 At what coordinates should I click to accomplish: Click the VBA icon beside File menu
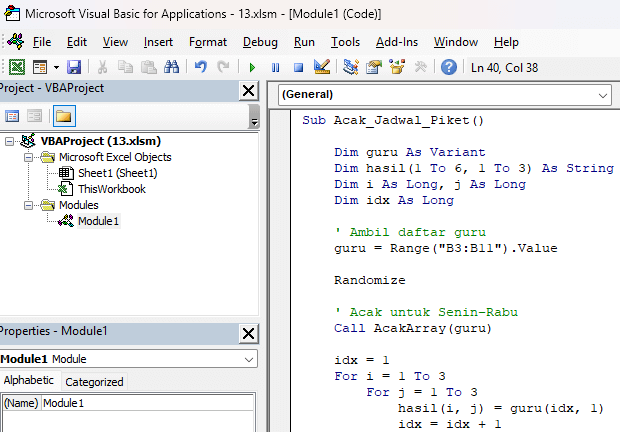click(x=16, y=42)
